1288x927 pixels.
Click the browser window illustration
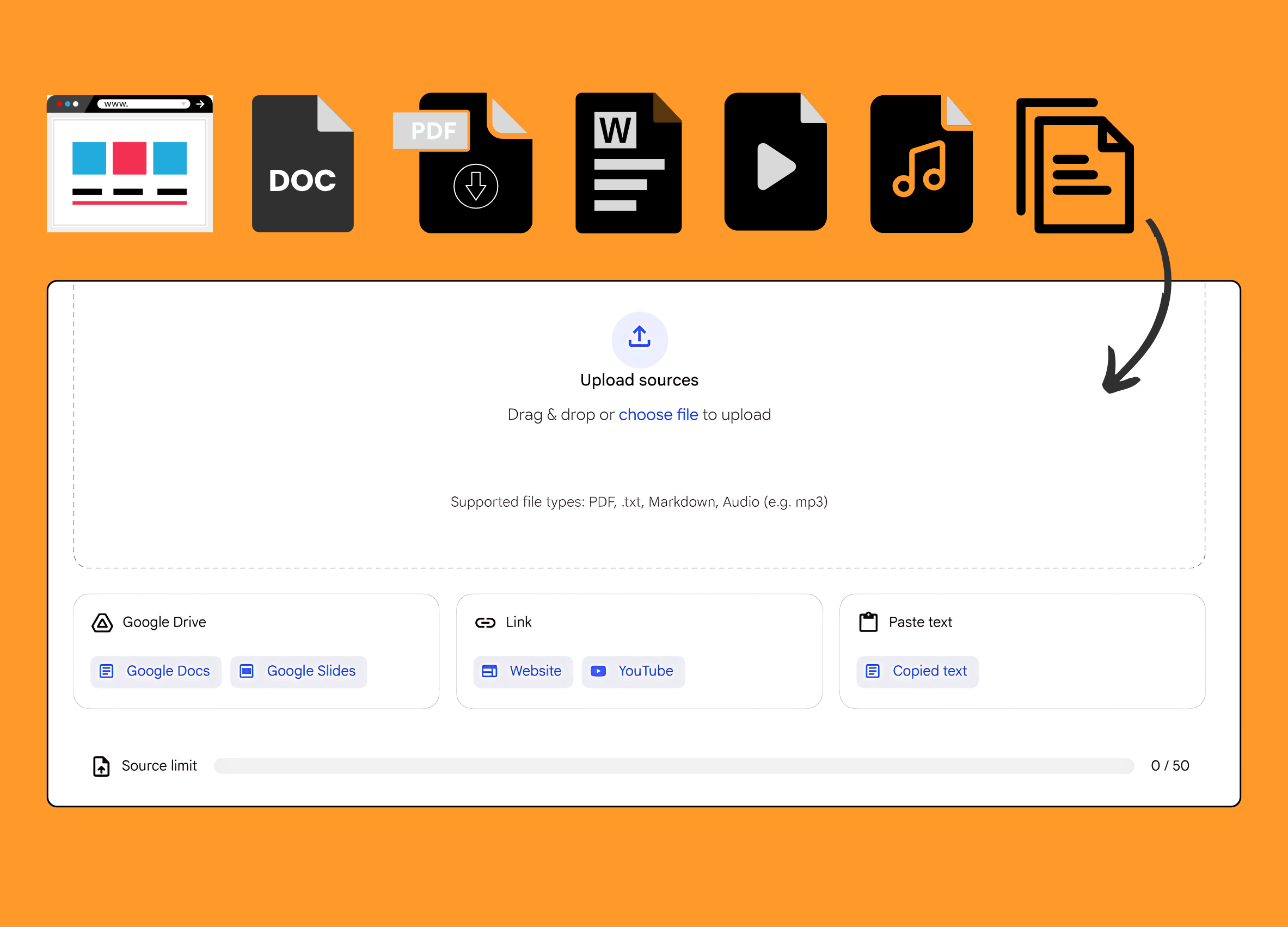pos(130,164)
